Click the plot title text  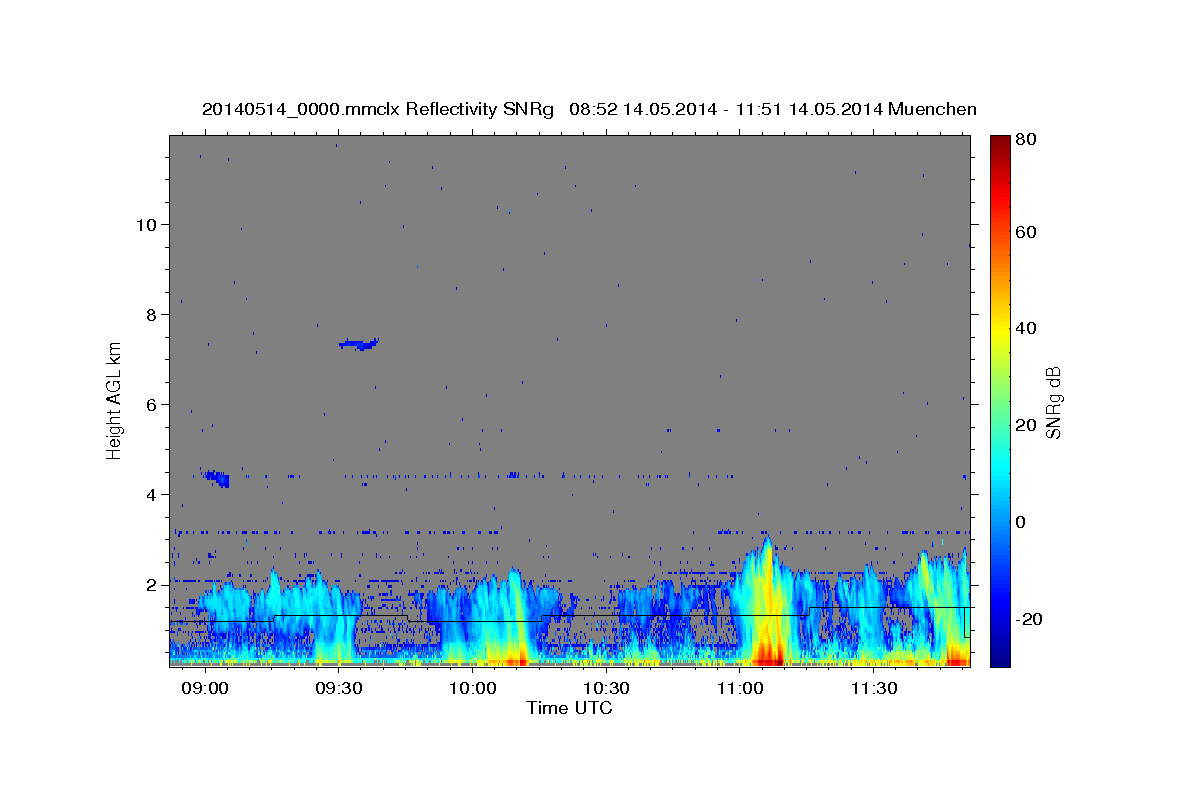click(589, 109)
